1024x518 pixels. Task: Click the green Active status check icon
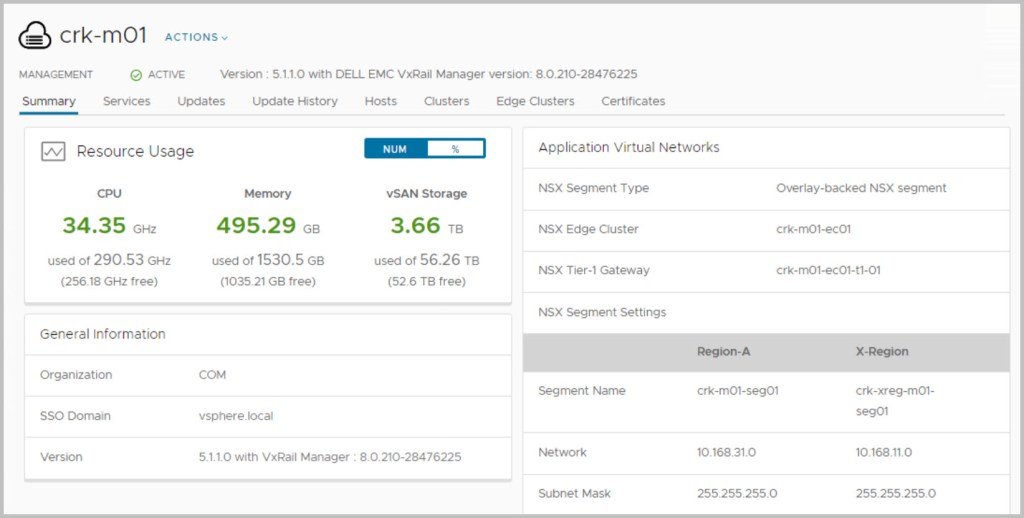point(136,75)
